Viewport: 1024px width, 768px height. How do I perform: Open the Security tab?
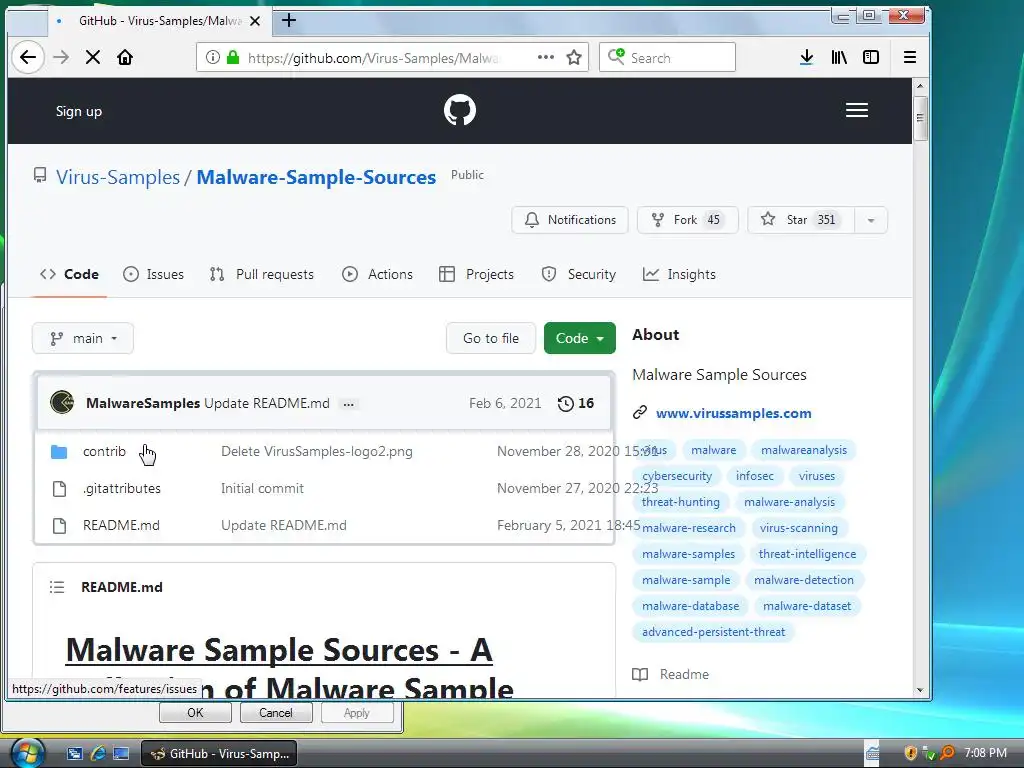point(579,274)
